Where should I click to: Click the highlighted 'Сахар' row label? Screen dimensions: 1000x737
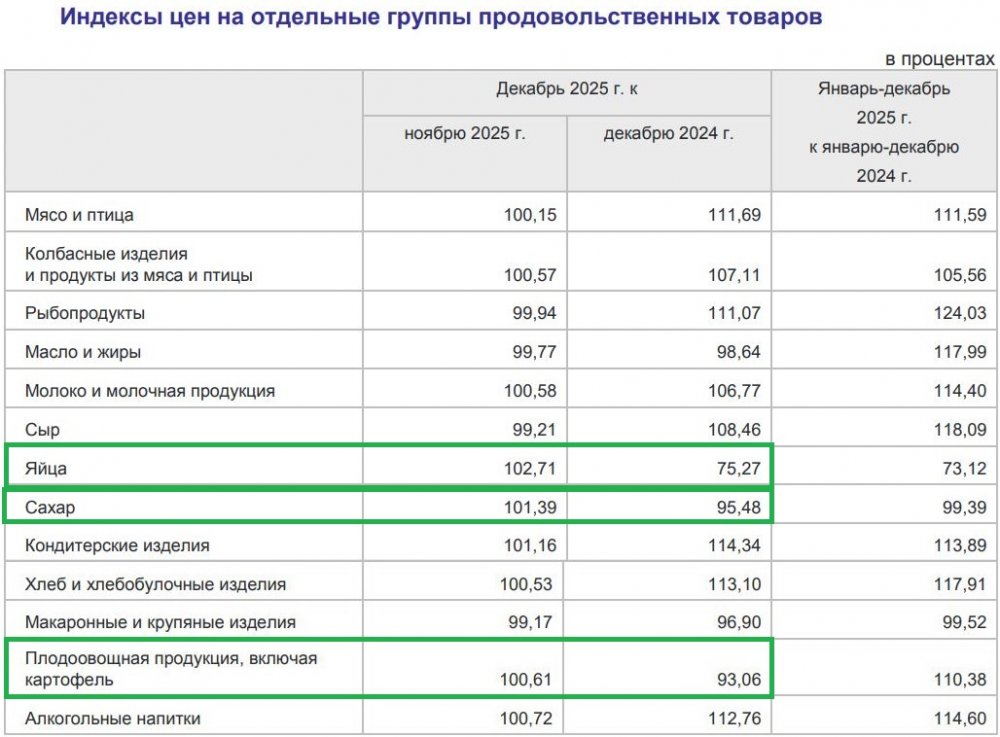pos(50,508)
